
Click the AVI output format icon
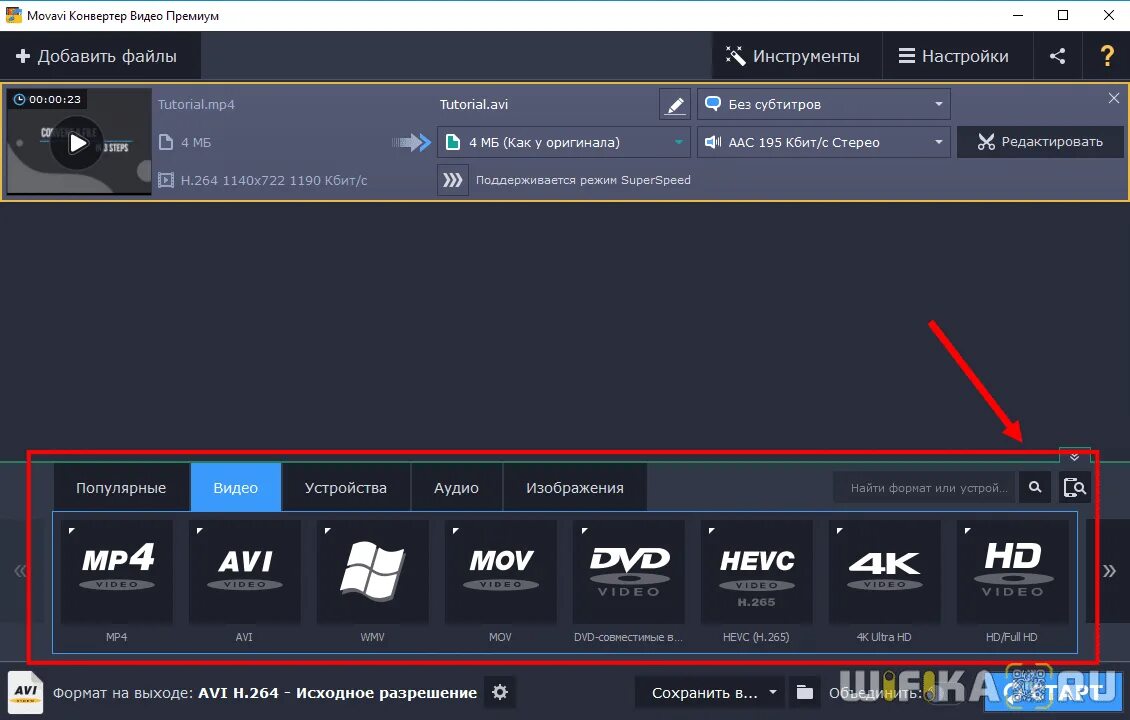pos(25,693)
